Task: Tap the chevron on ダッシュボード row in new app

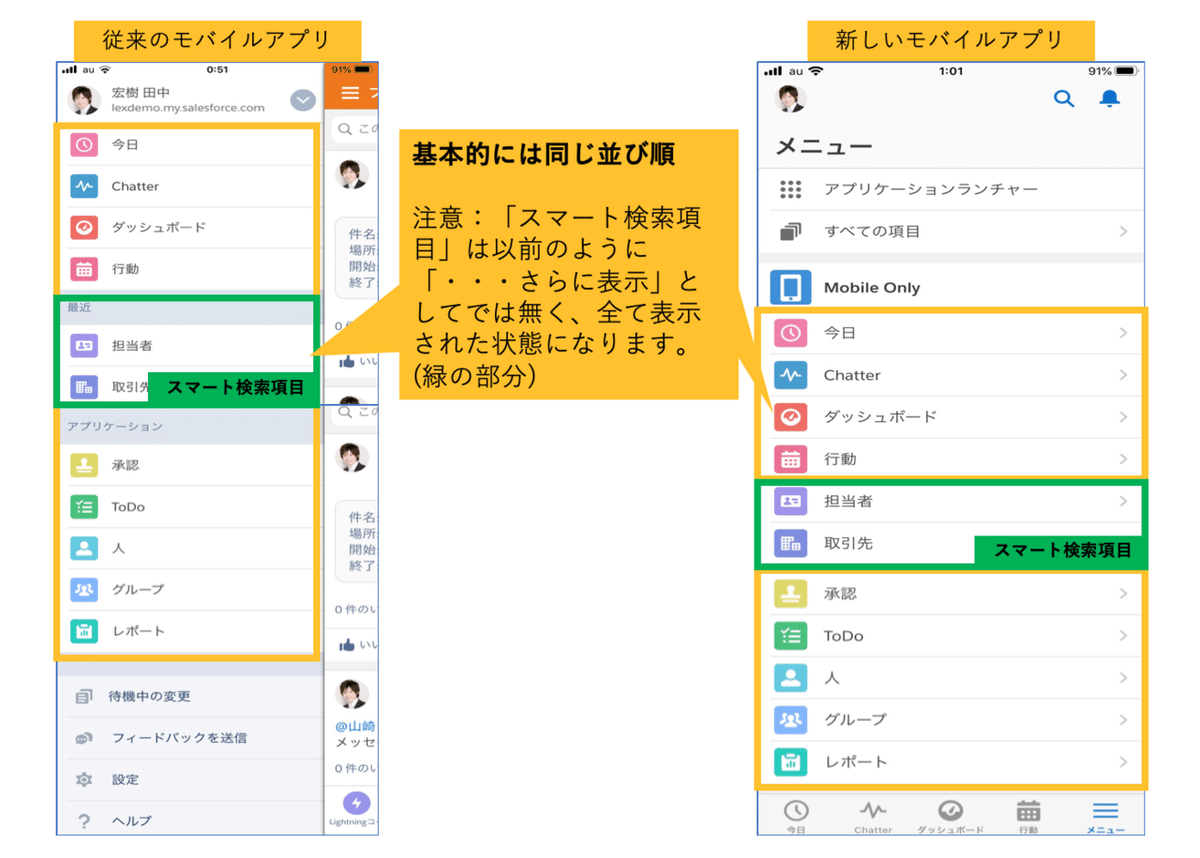Action: [x=1124, y=417]
